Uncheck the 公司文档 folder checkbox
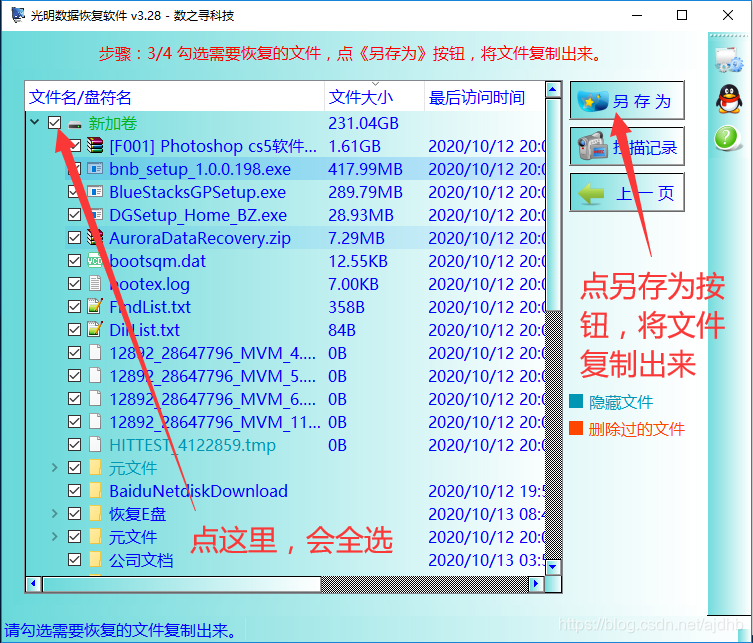The height and width of the screenshot is (643, 753). (74, 559)
